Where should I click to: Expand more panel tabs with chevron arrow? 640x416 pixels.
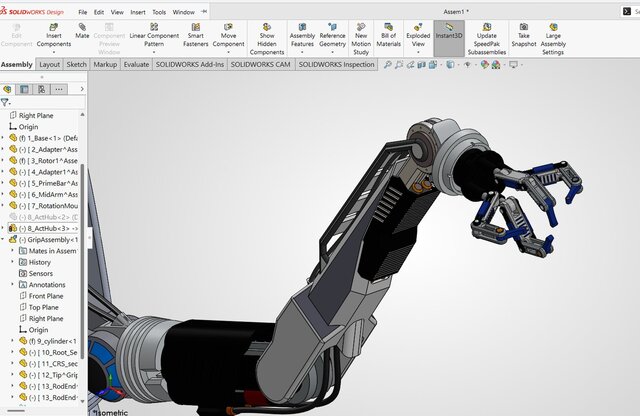tap(82, 89)
